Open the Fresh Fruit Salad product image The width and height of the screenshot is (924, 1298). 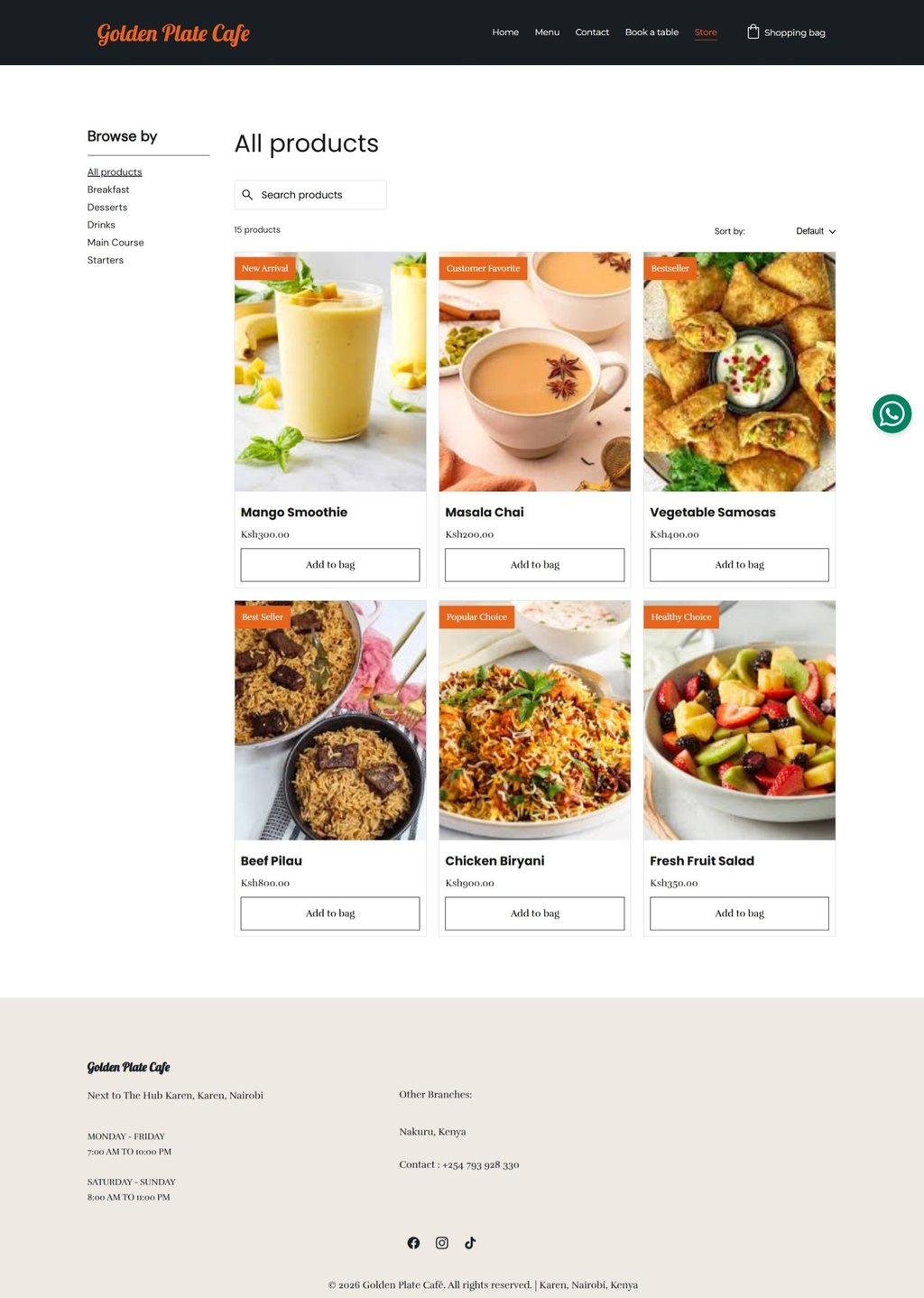739,720
